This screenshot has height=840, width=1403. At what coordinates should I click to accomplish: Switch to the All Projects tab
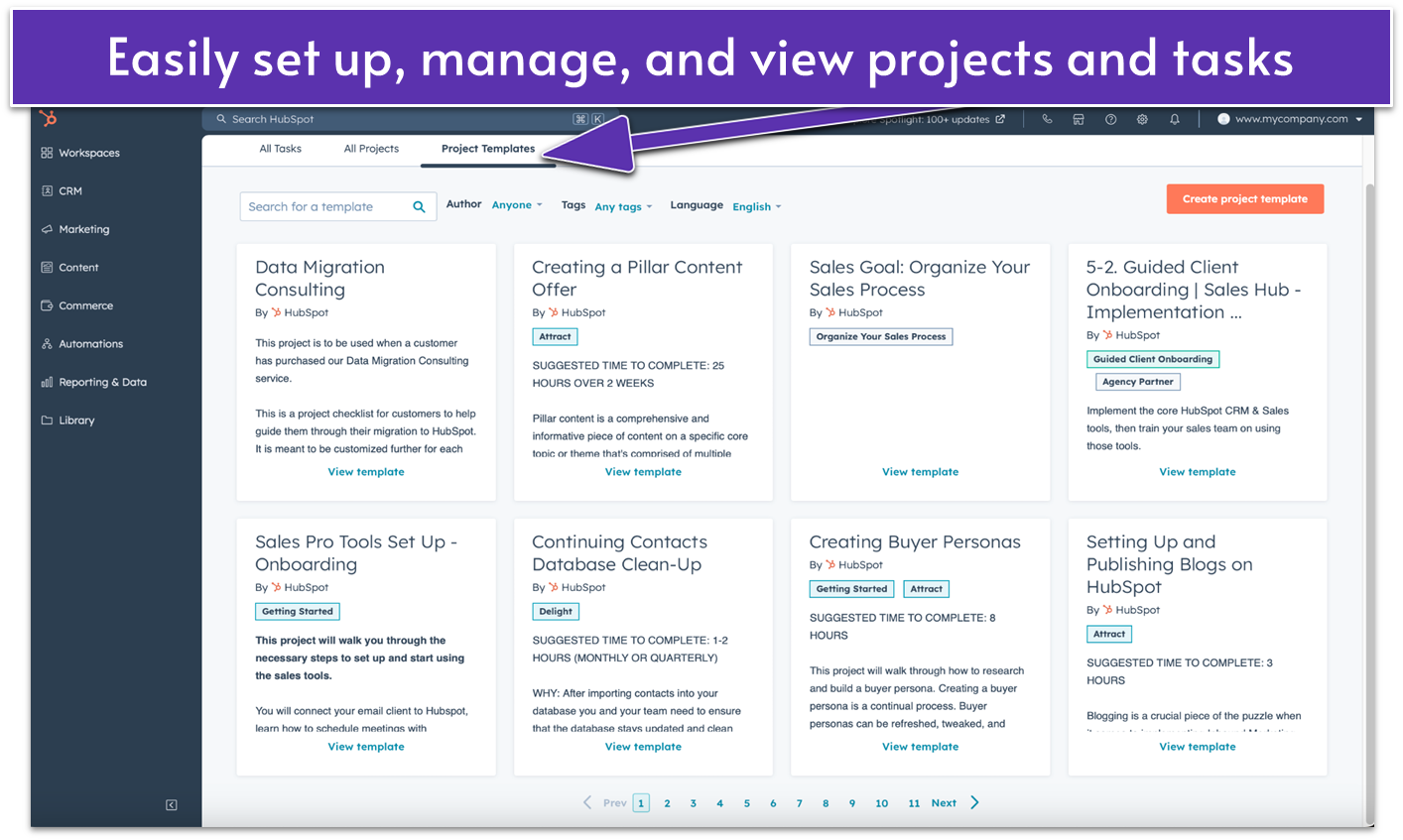click(x=371, y=149)
